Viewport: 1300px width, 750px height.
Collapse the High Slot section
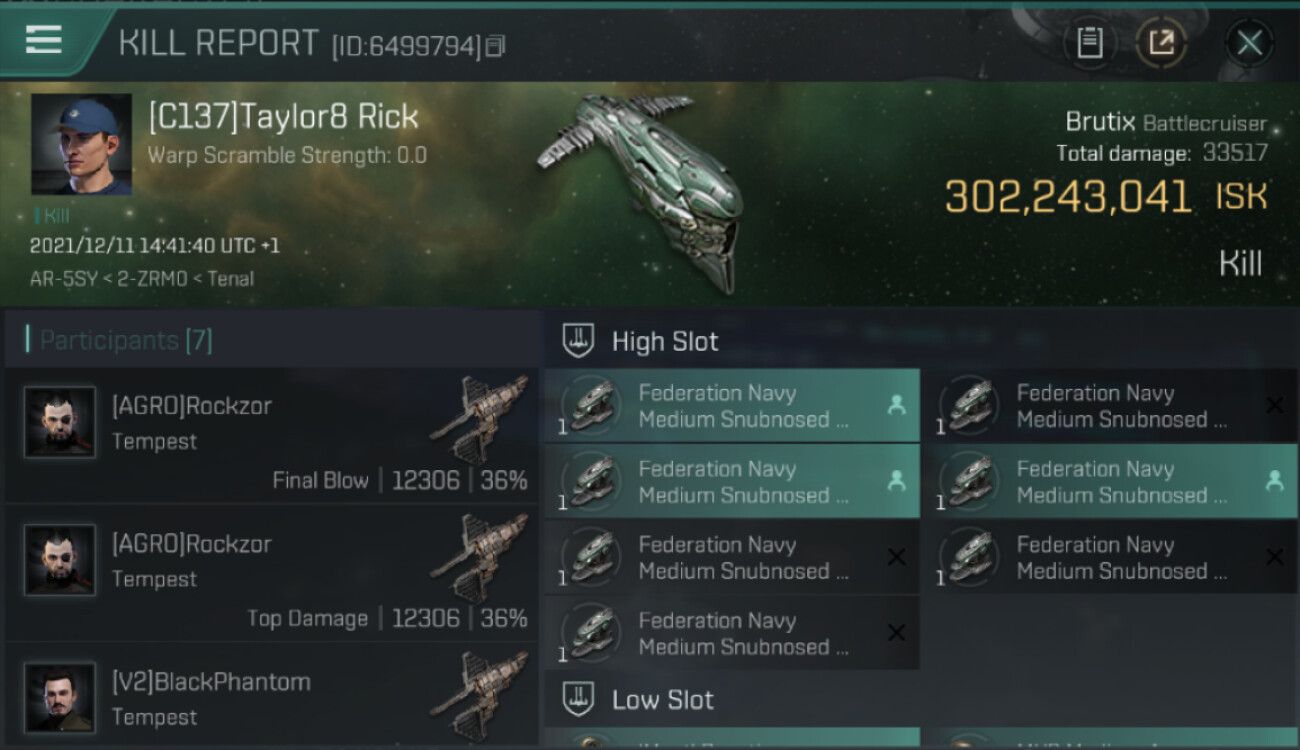[580, 341]
